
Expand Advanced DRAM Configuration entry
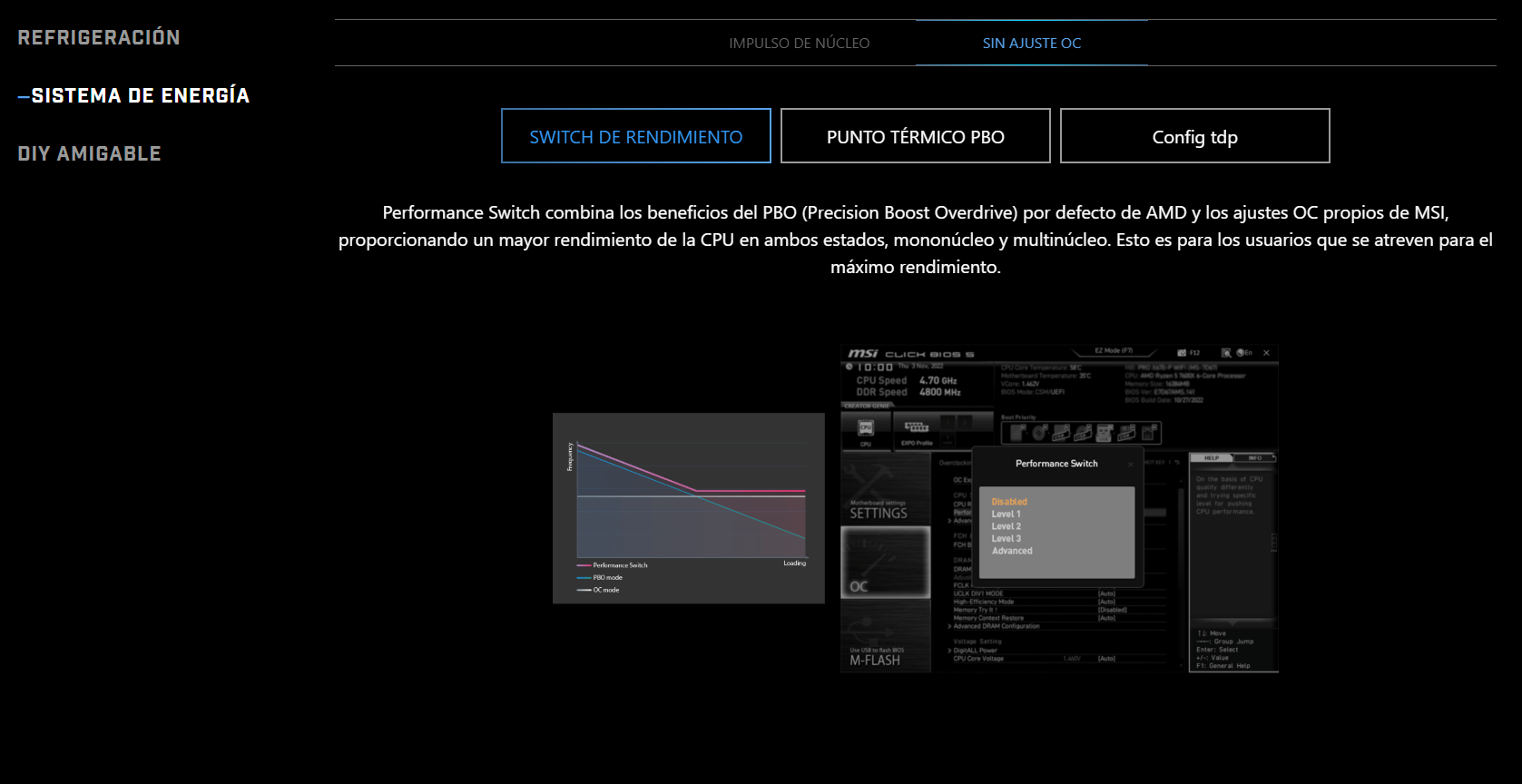click(996, 626)
